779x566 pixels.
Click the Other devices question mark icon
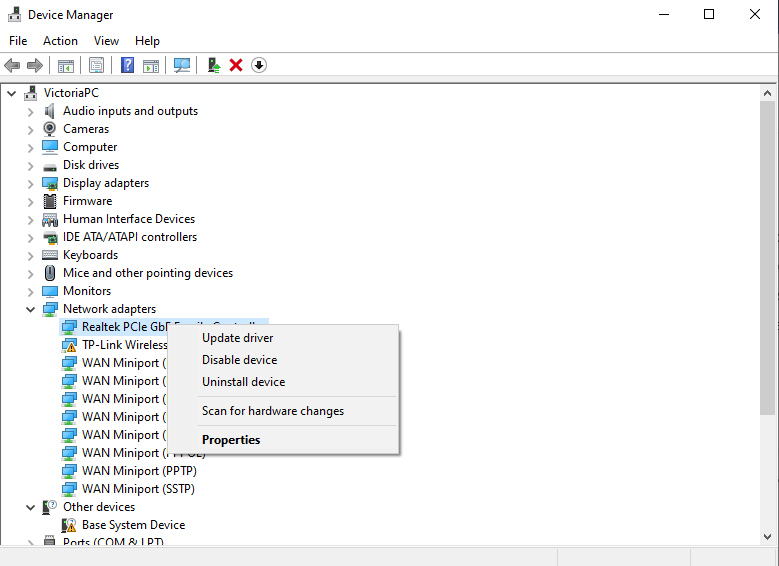point(50,507)
